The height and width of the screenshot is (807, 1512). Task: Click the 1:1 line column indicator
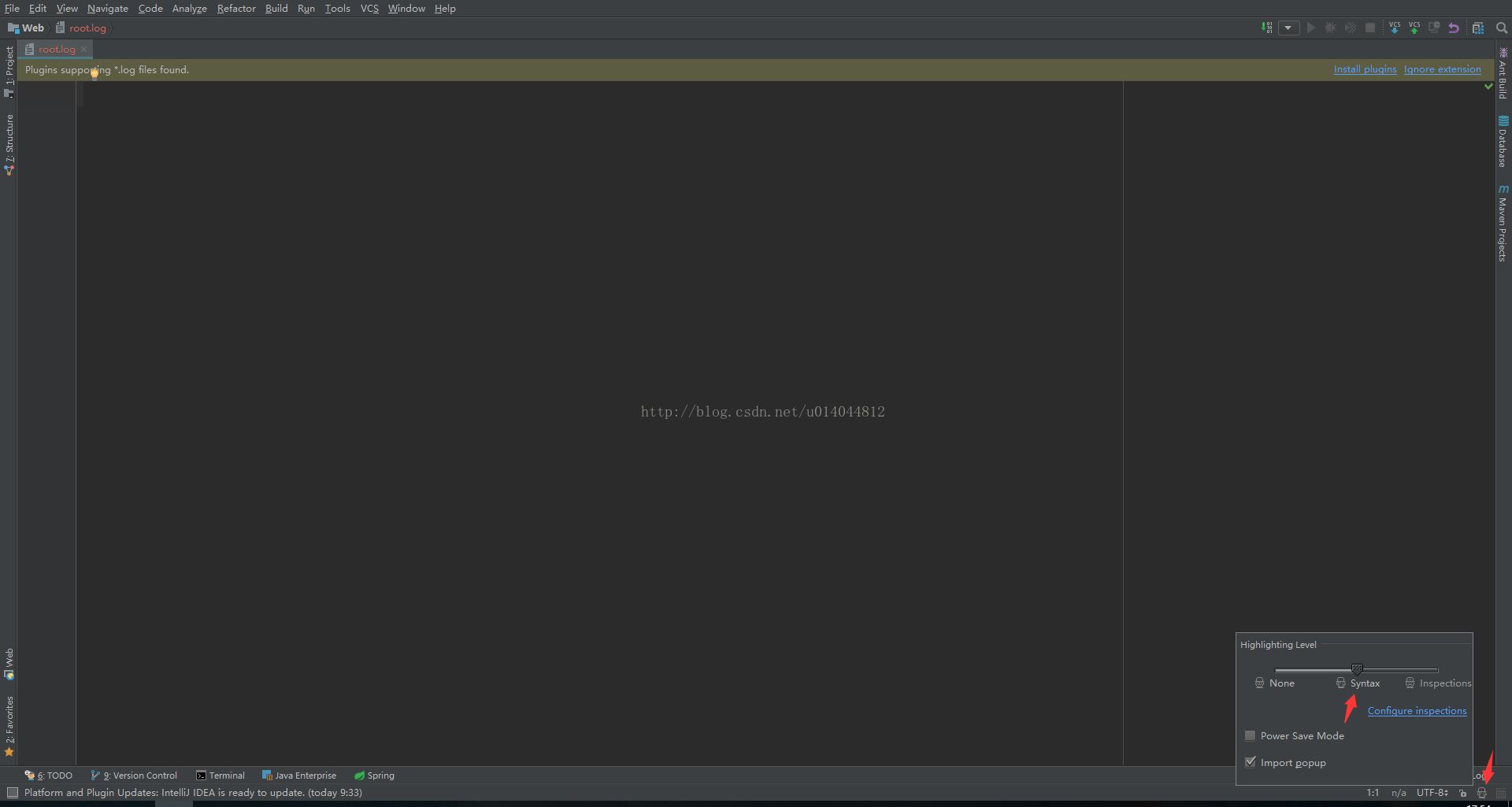(1373, 792)
